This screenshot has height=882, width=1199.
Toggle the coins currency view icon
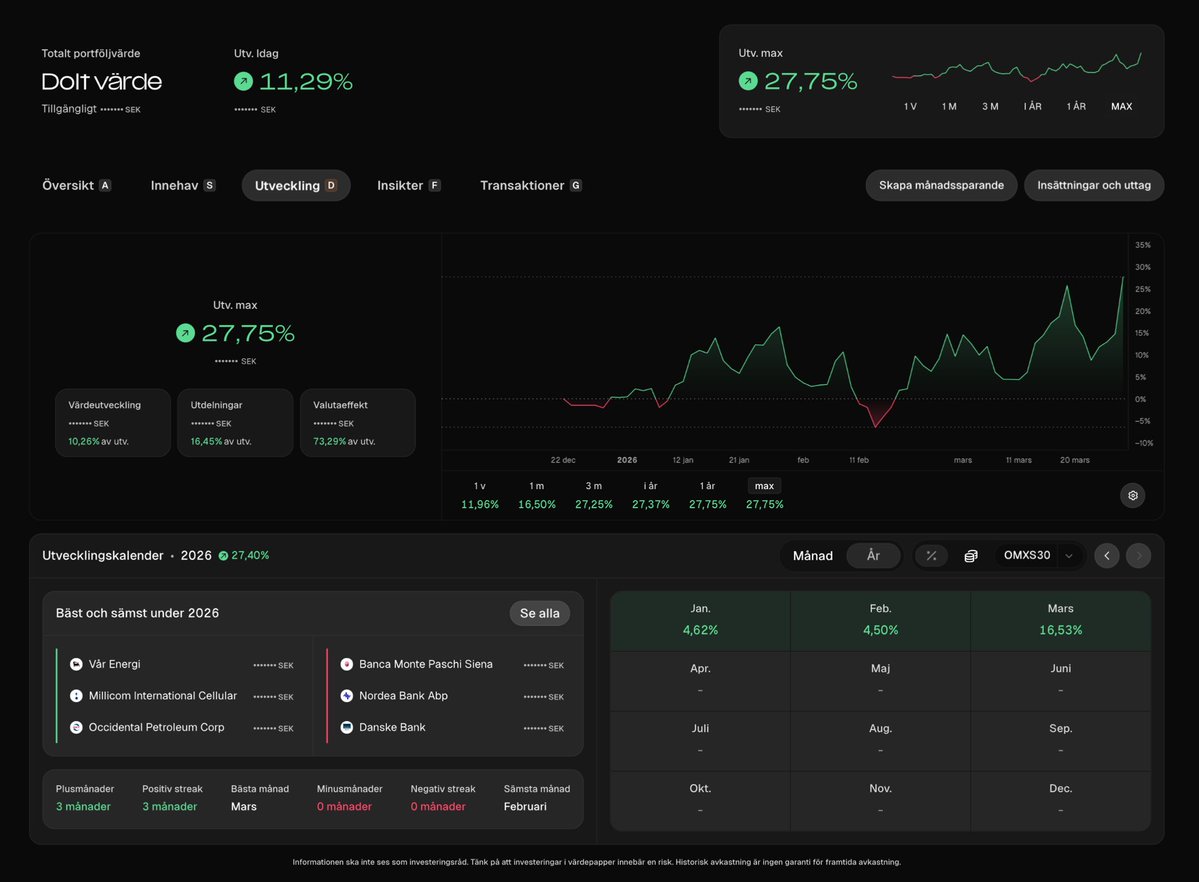970,555
